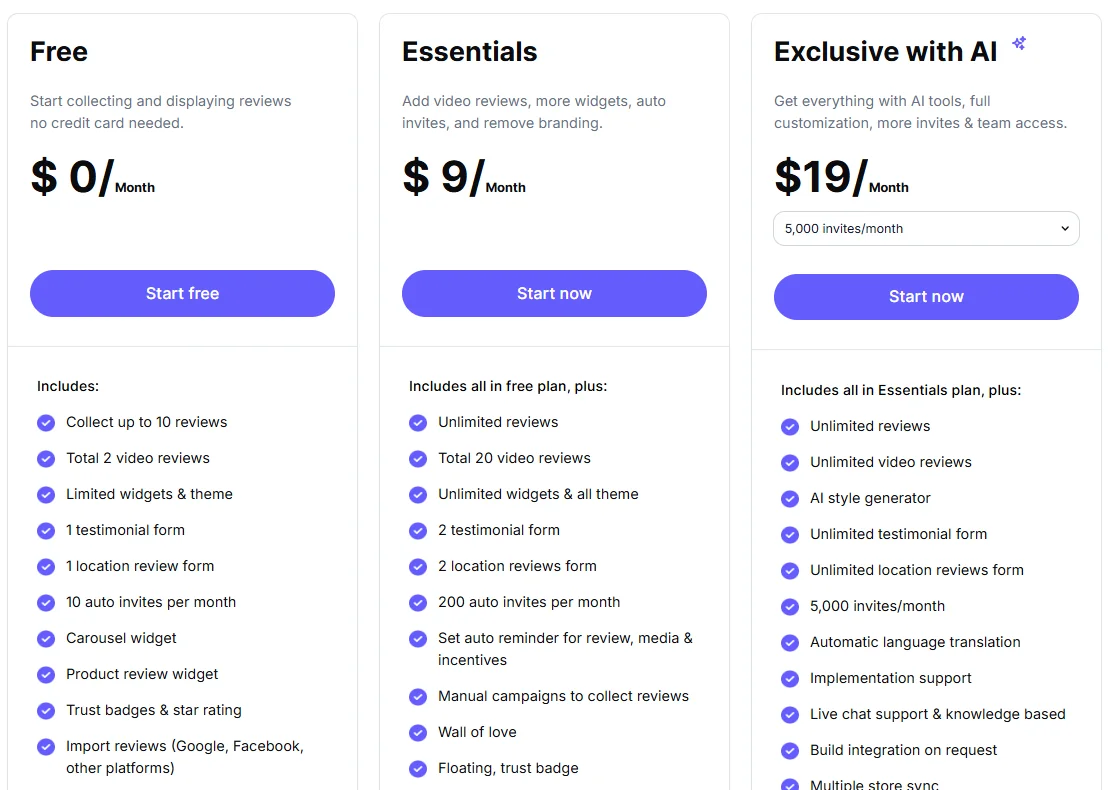Click Start free on the Free plan
The height and width of the screenshot is (790, 1114).
pyautogui.click(x=182, y=293)
